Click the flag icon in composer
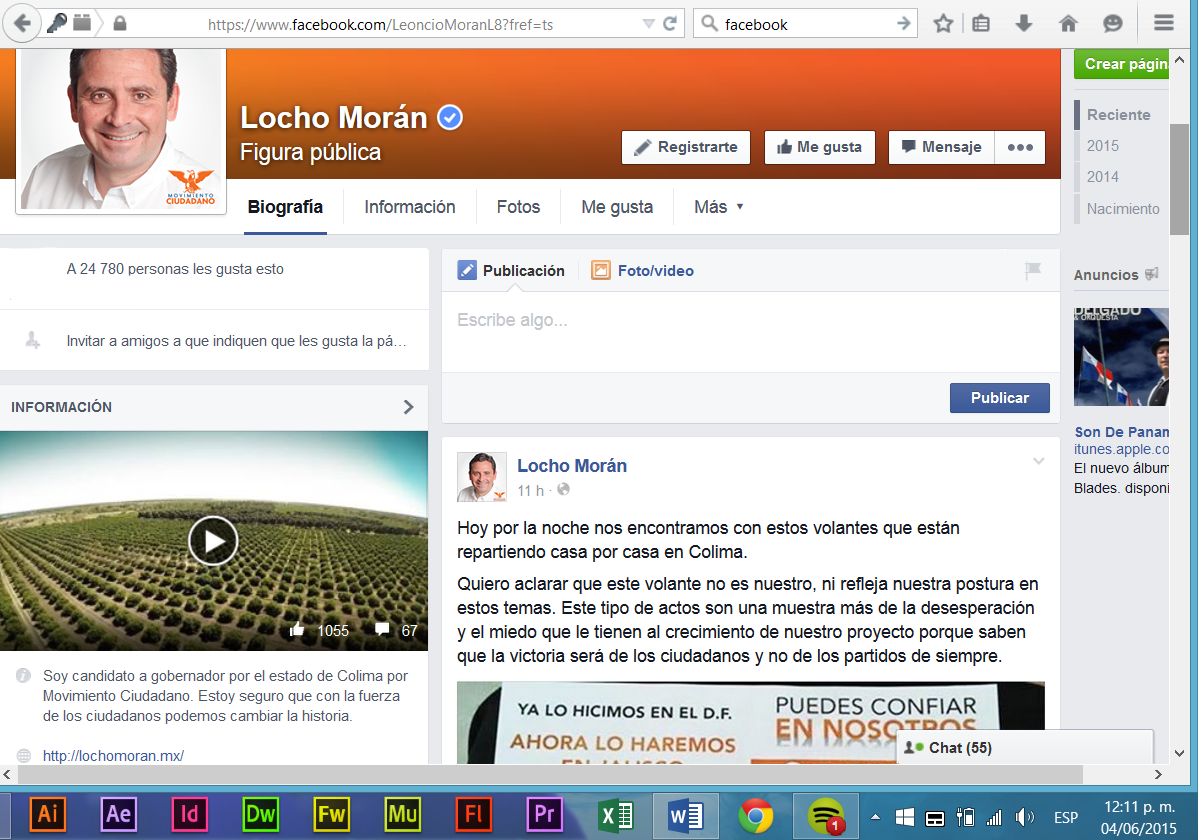Screen dimensions: 1198x840 [1033, 270]
